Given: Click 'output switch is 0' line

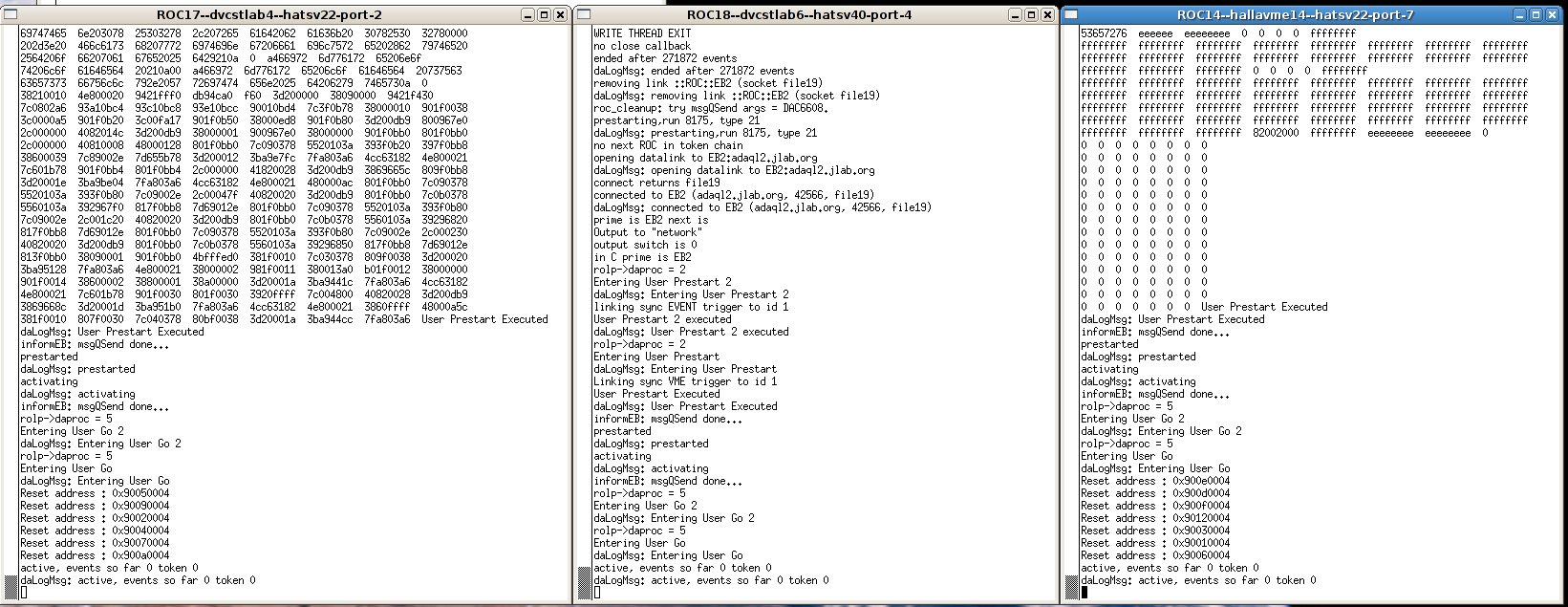Looking at the screenshot, I should 645,245.
